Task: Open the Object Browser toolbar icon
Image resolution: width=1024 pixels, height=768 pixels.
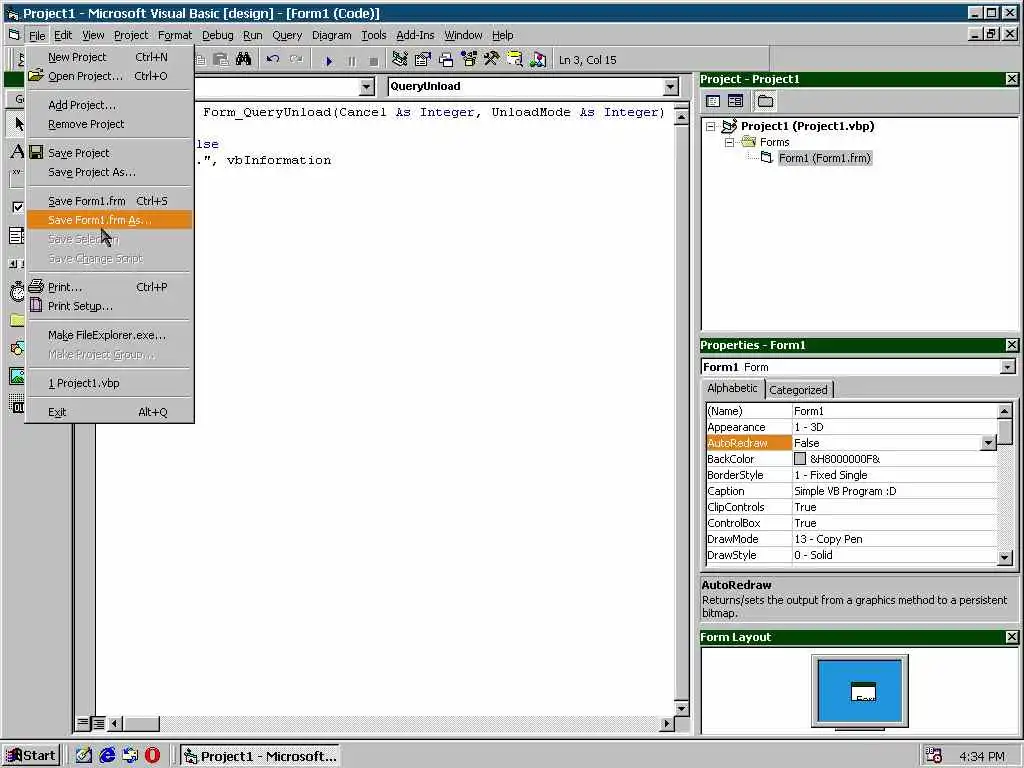Action: pyautogui.click(x=469, y=59)
